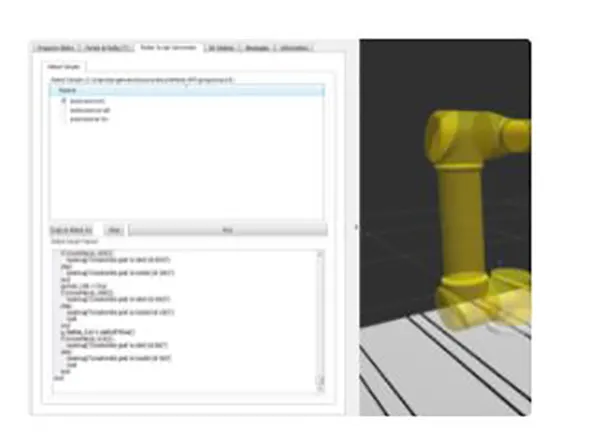Screen dimensions: 600x446
Task: Click the wide Run button
Action: pyautogui.click(x=228, y=230)
